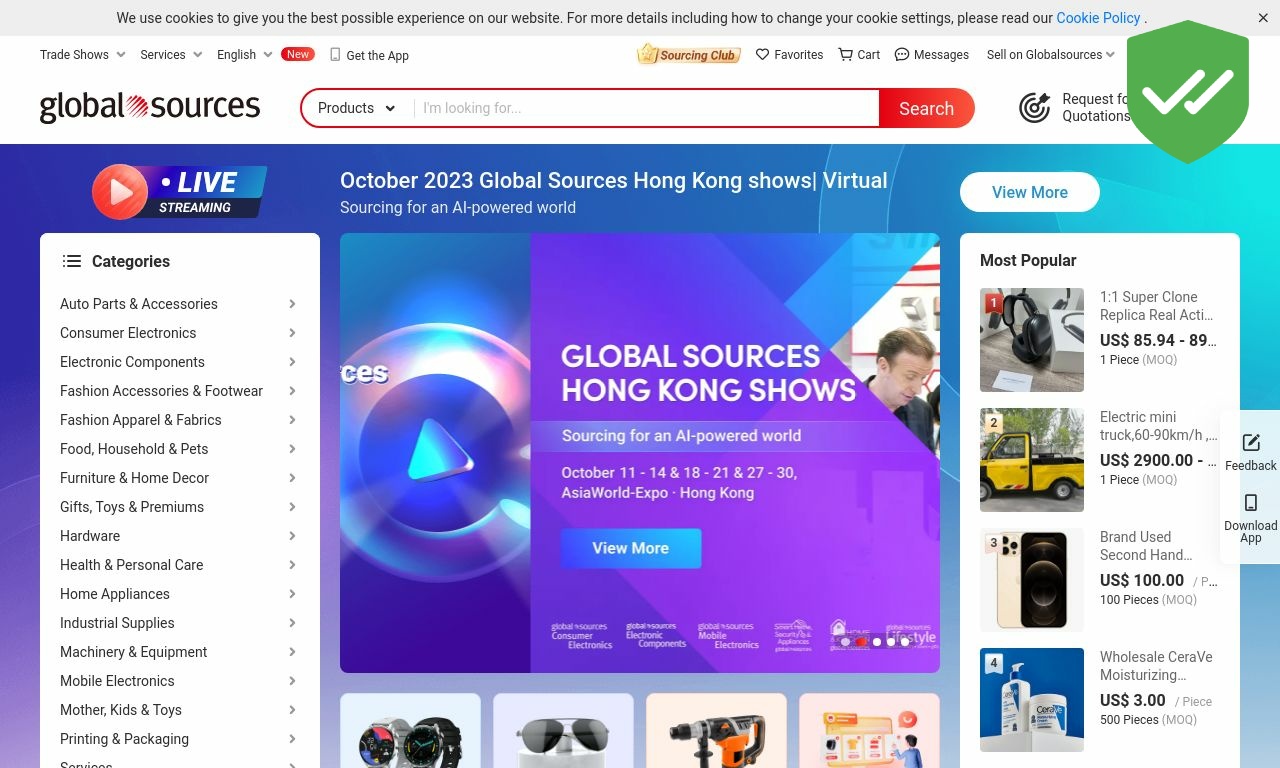Open the Live Streaming play badge

(180, 192)
